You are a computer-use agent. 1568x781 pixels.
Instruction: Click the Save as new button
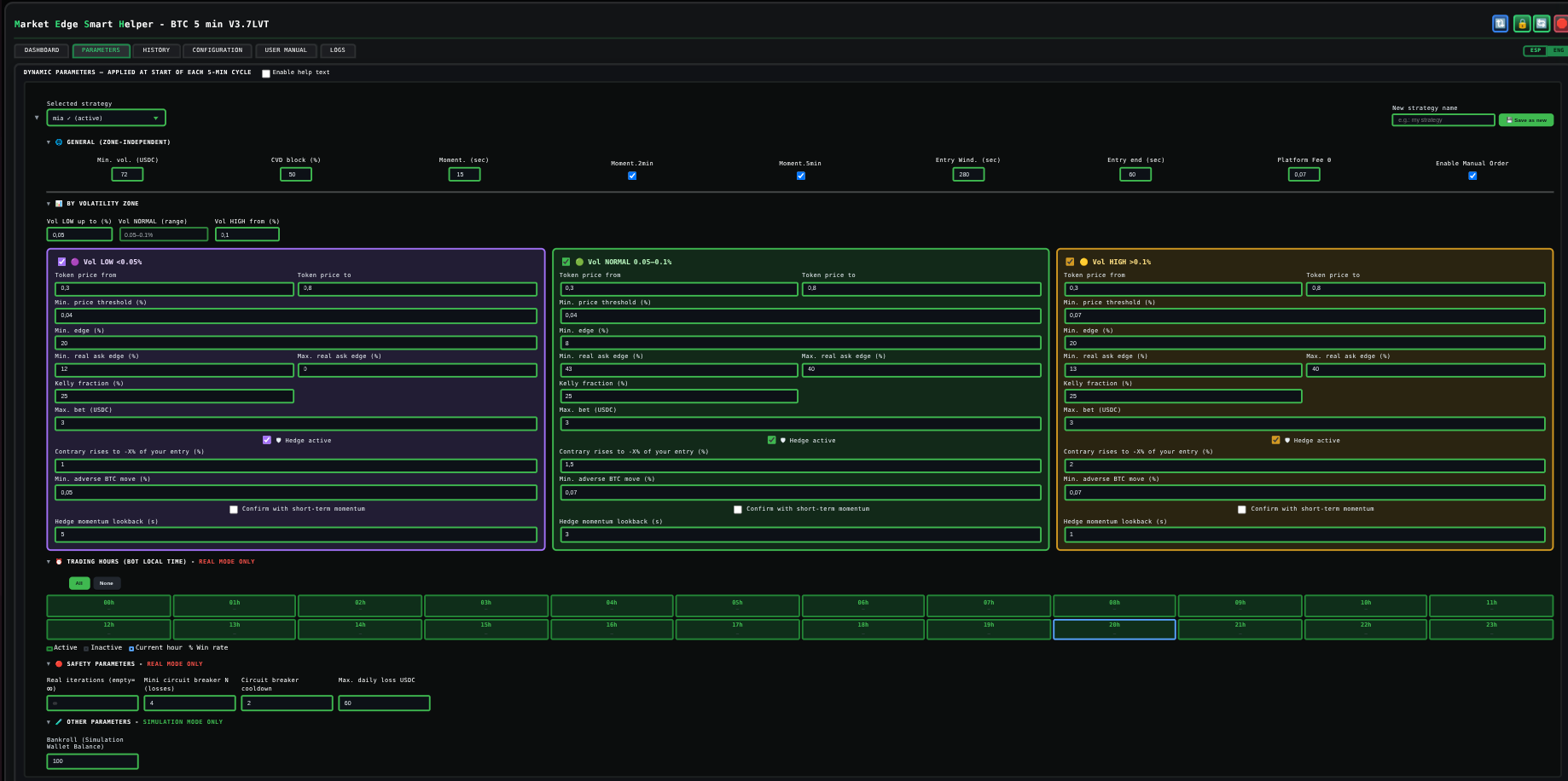coord(1526,120)
